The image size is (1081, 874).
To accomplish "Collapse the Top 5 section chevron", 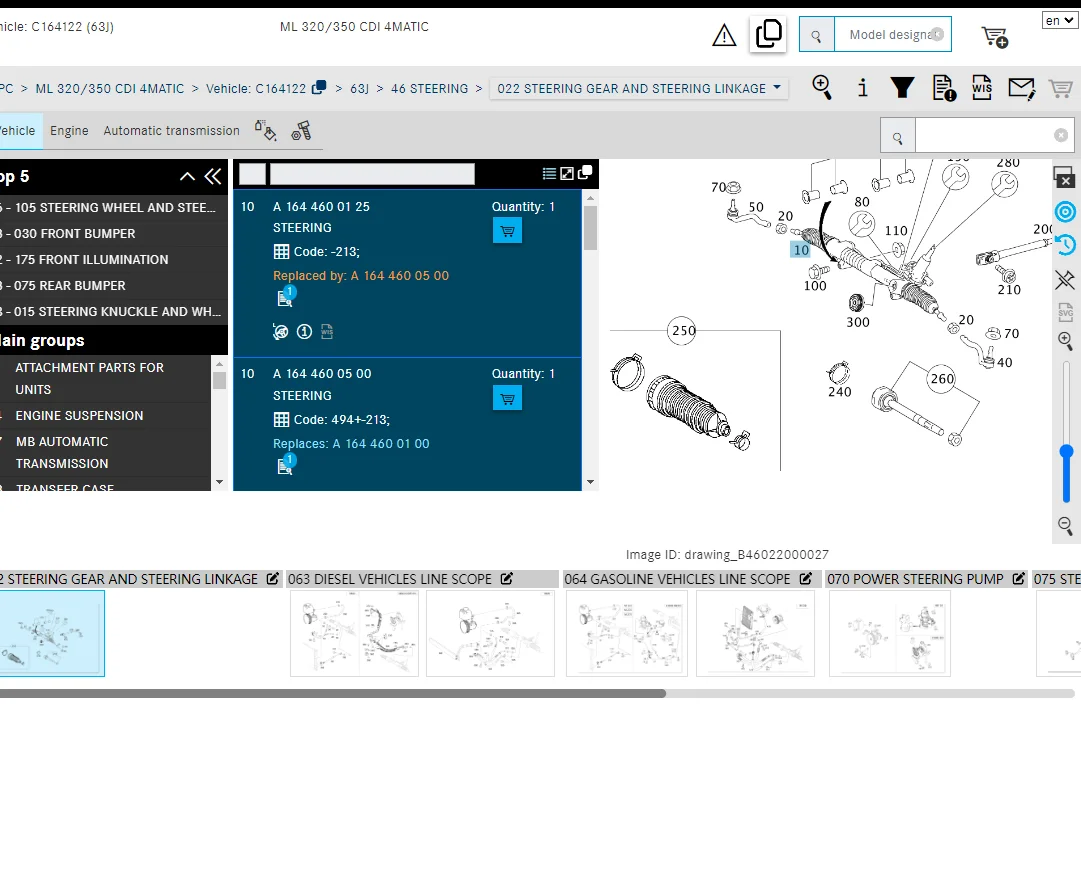I will point(187,177).
